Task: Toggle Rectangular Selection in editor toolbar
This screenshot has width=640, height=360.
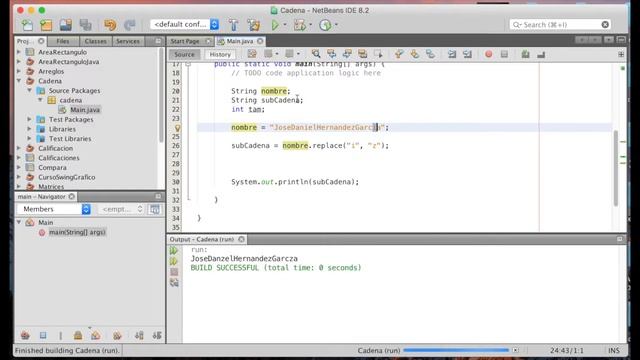Action: tap(378, 54)
